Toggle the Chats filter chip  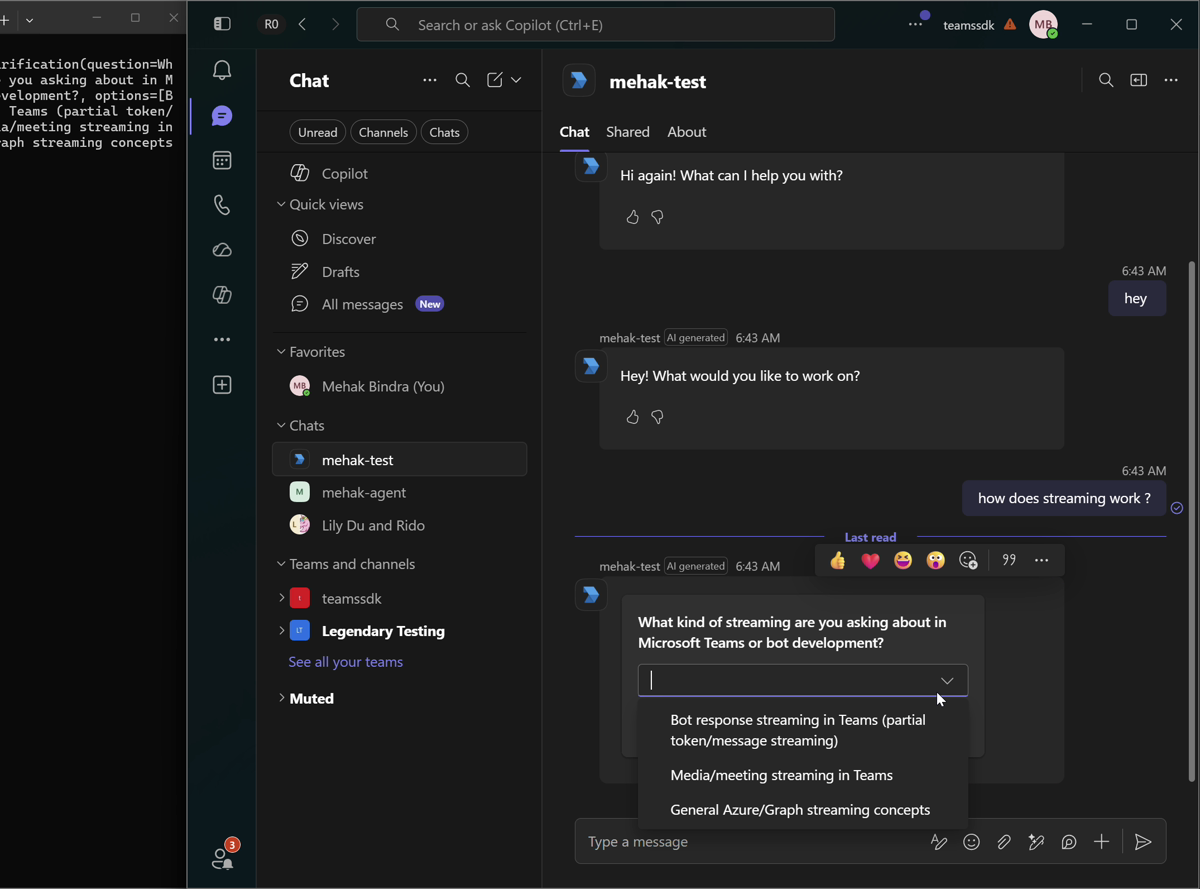(x=445, y=132)
